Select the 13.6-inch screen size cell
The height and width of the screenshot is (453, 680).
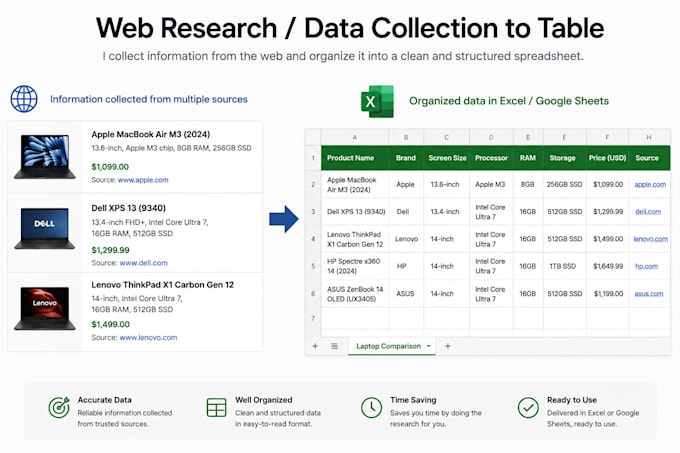pos(446,184)
